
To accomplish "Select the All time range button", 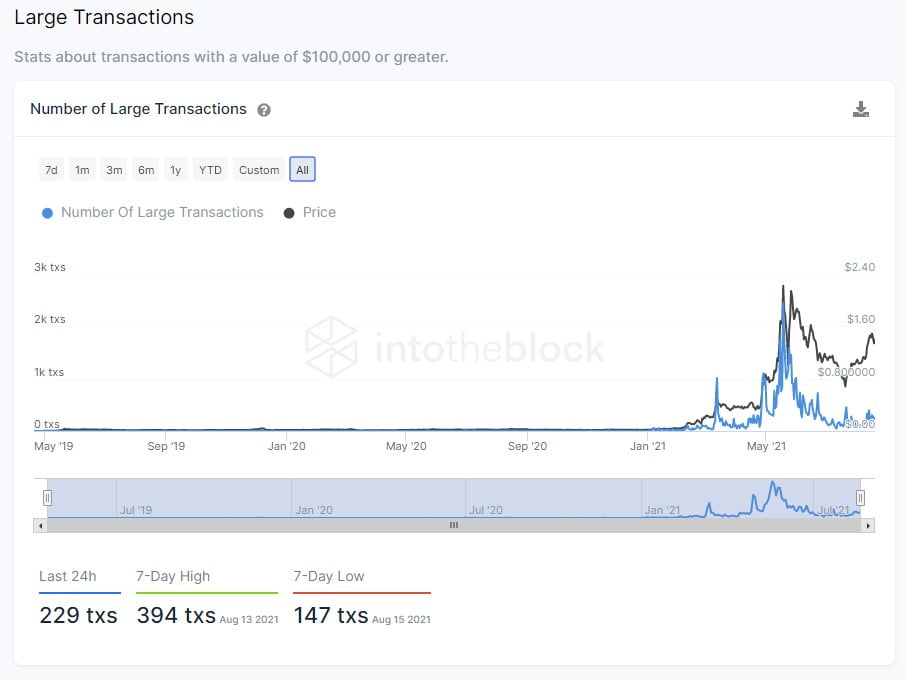I will [x=302, y=170].
